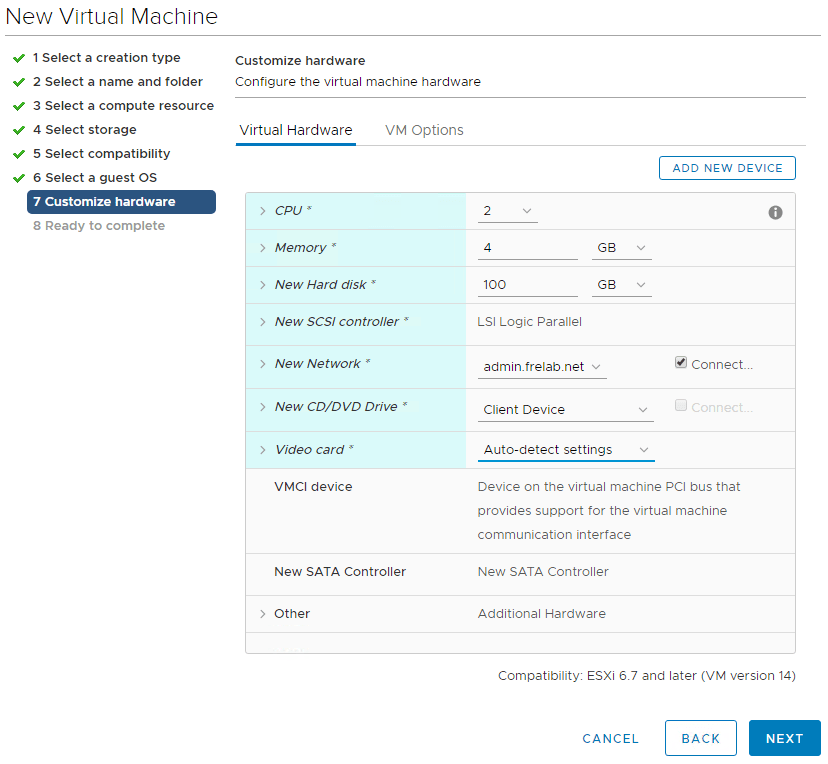Toggle the New Network Connect checkbox

tap(681, 363)
